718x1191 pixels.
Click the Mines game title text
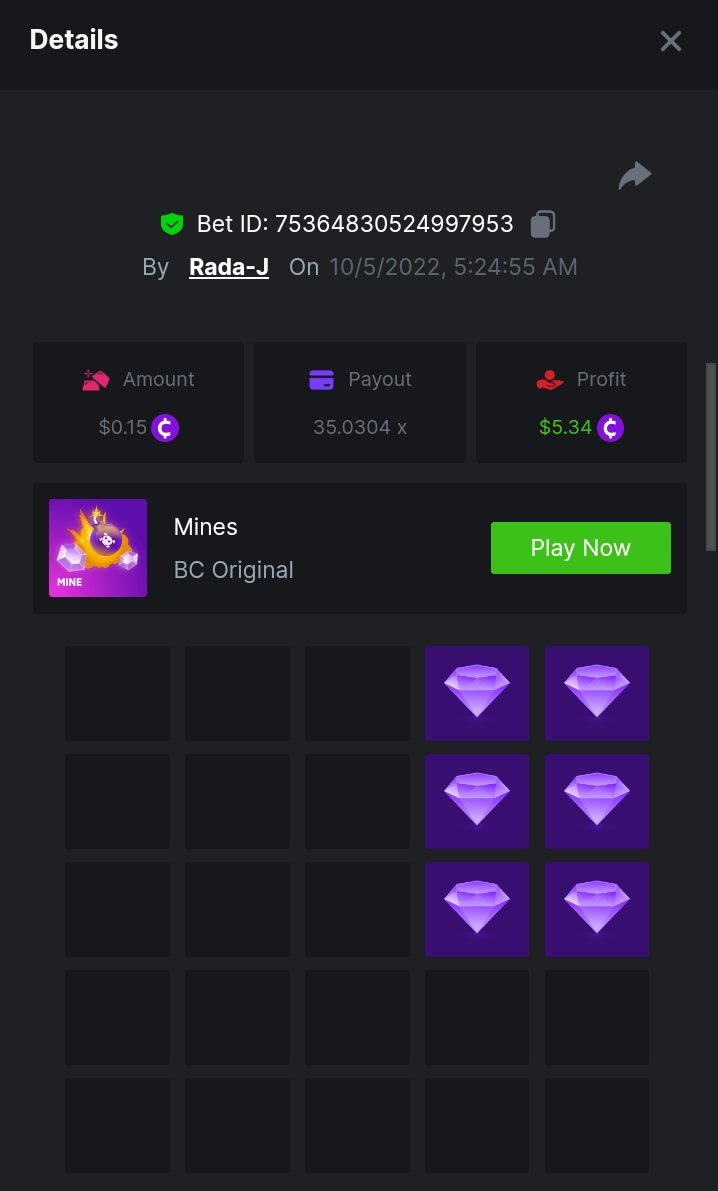tap(206, 527)
